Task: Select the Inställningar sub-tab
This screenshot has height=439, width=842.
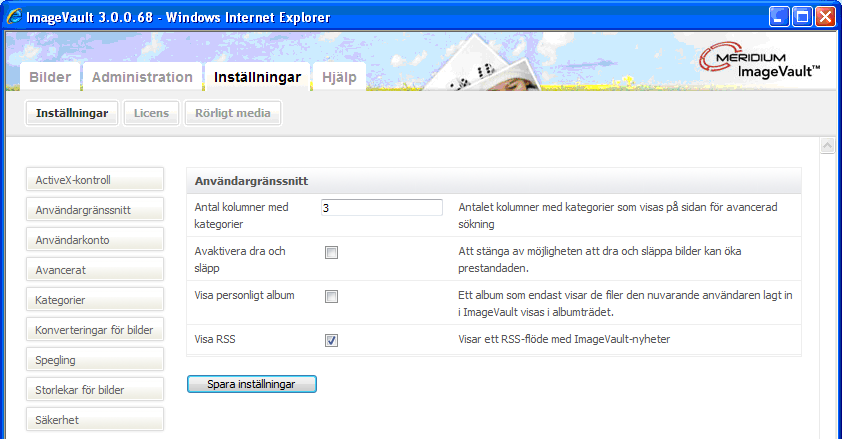Action: pyautogui.click(x=72, y=113)
